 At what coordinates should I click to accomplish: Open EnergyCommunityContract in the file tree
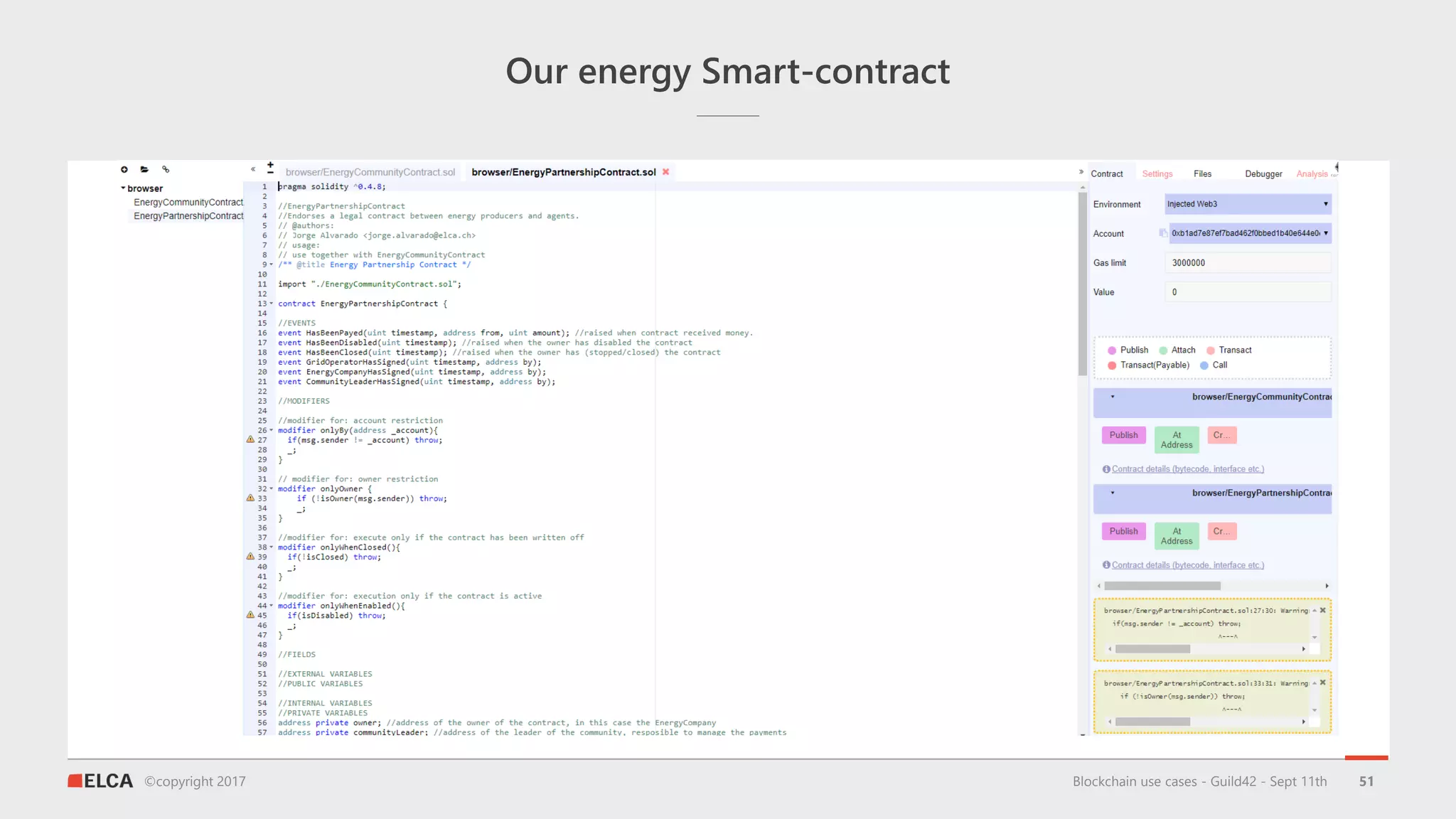(188, 202)
